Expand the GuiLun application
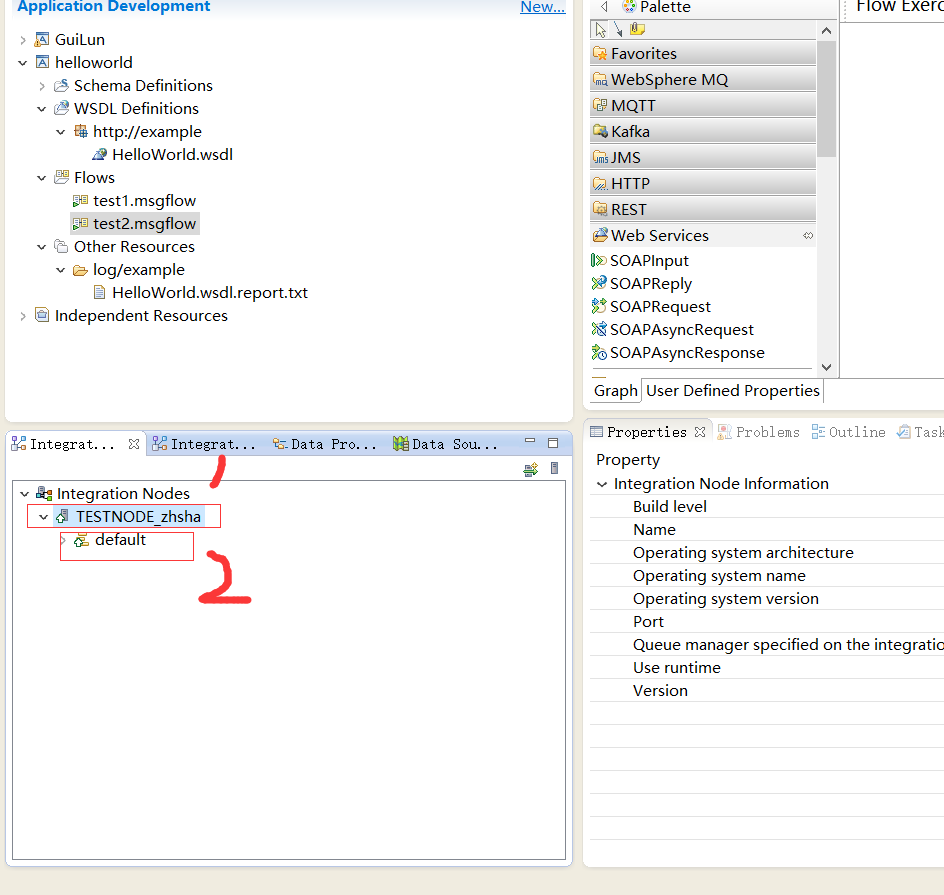The height and width of the screenshot is (895, 944). point(22,39)
